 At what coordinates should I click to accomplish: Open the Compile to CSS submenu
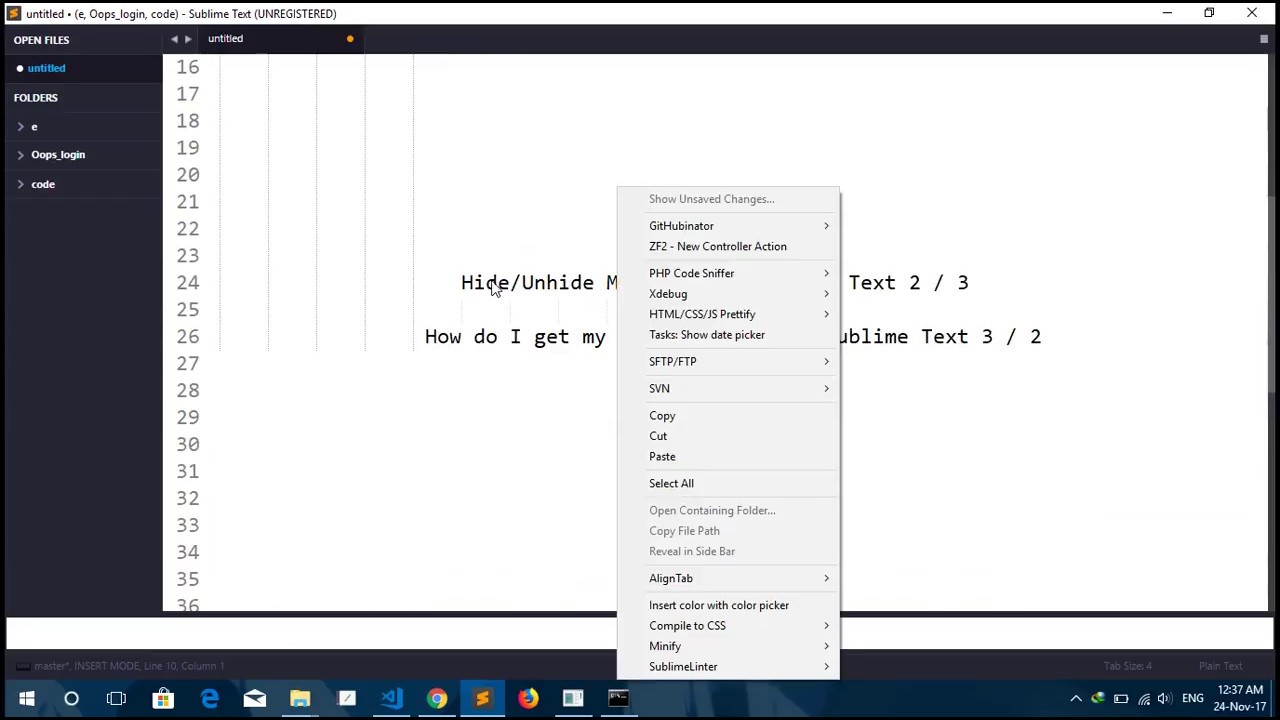tap(728, 625)
